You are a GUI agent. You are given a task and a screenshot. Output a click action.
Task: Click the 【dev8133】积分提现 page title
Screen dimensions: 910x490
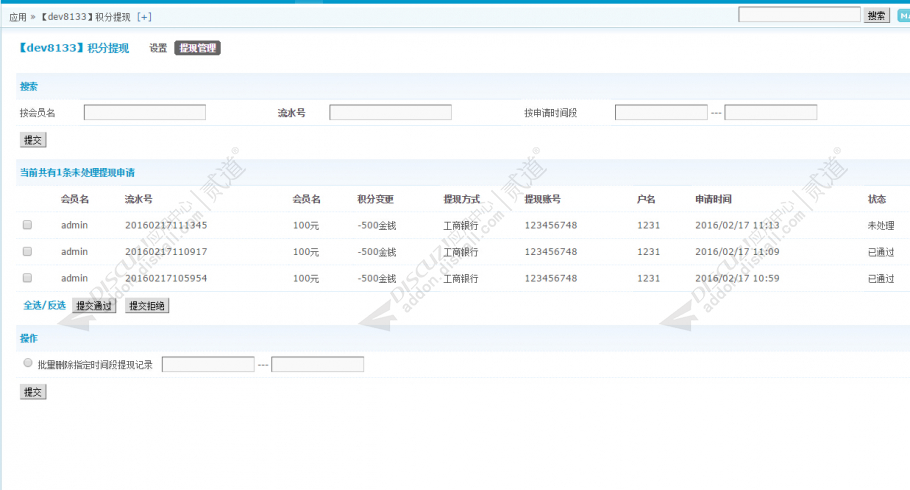[73, 48]
